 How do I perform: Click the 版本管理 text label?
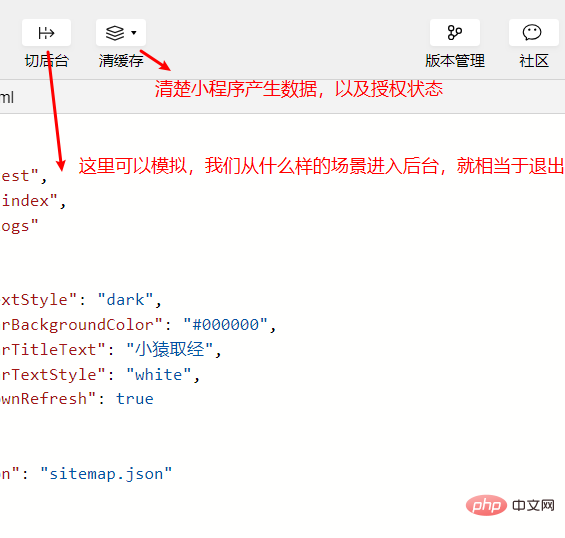coord(455,61)
